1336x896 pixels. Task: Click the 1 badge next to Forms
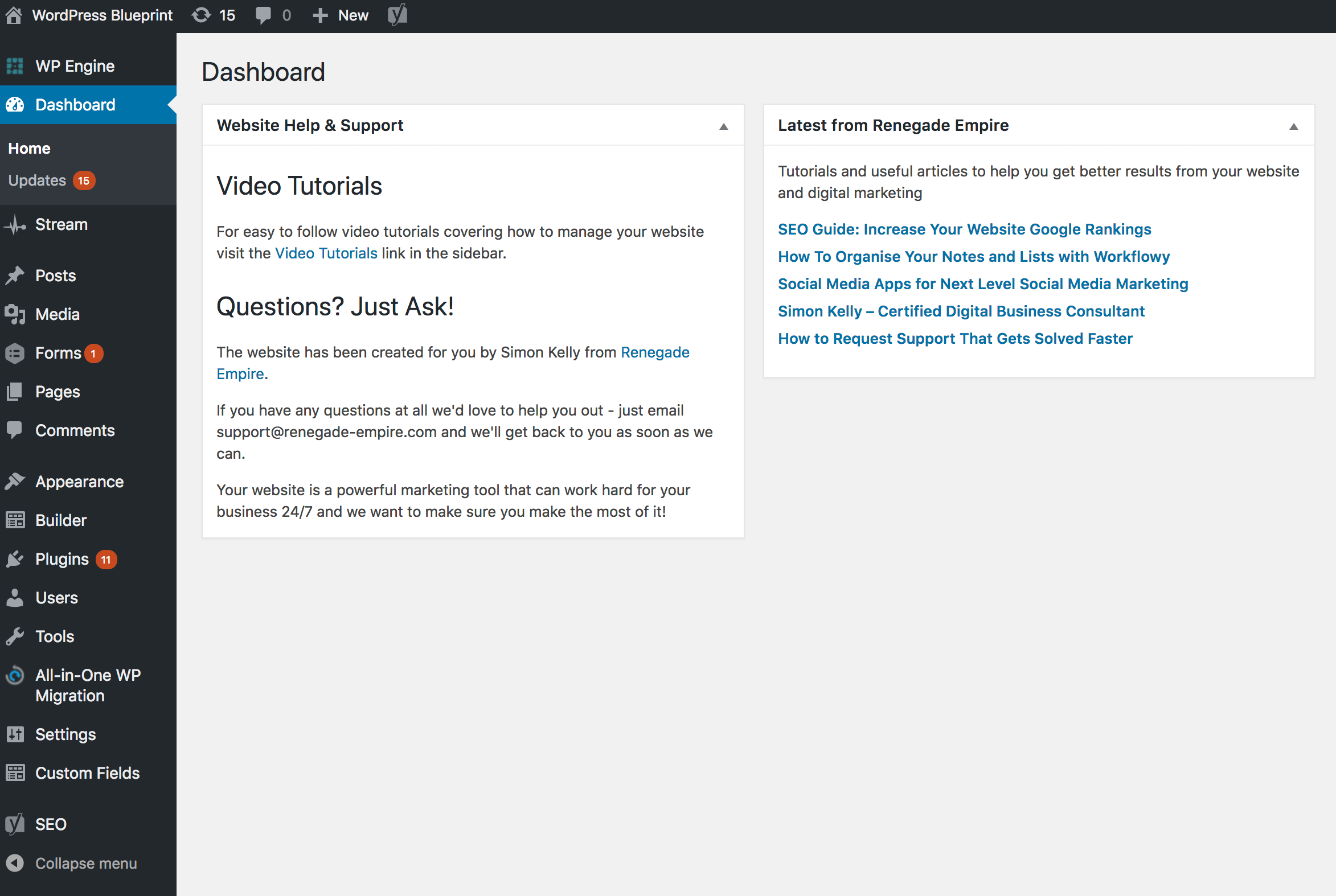(x=93, y=354)
